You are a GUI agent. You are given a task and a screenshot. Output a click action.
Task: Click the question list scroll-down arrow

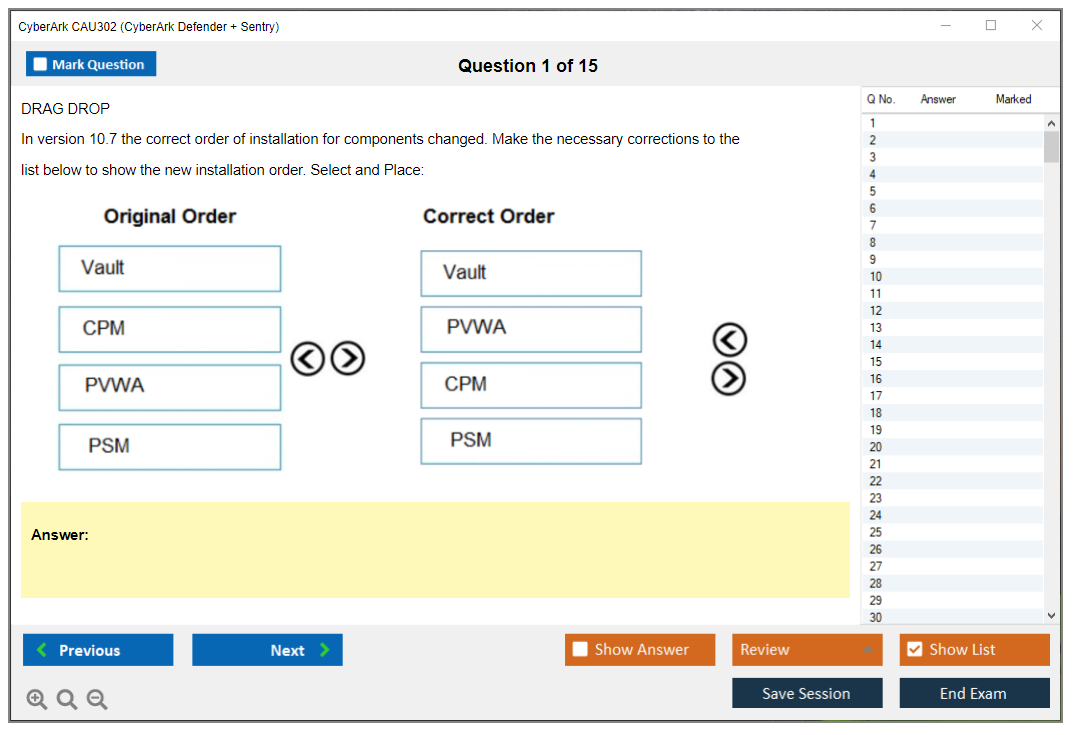point(1051,616)
